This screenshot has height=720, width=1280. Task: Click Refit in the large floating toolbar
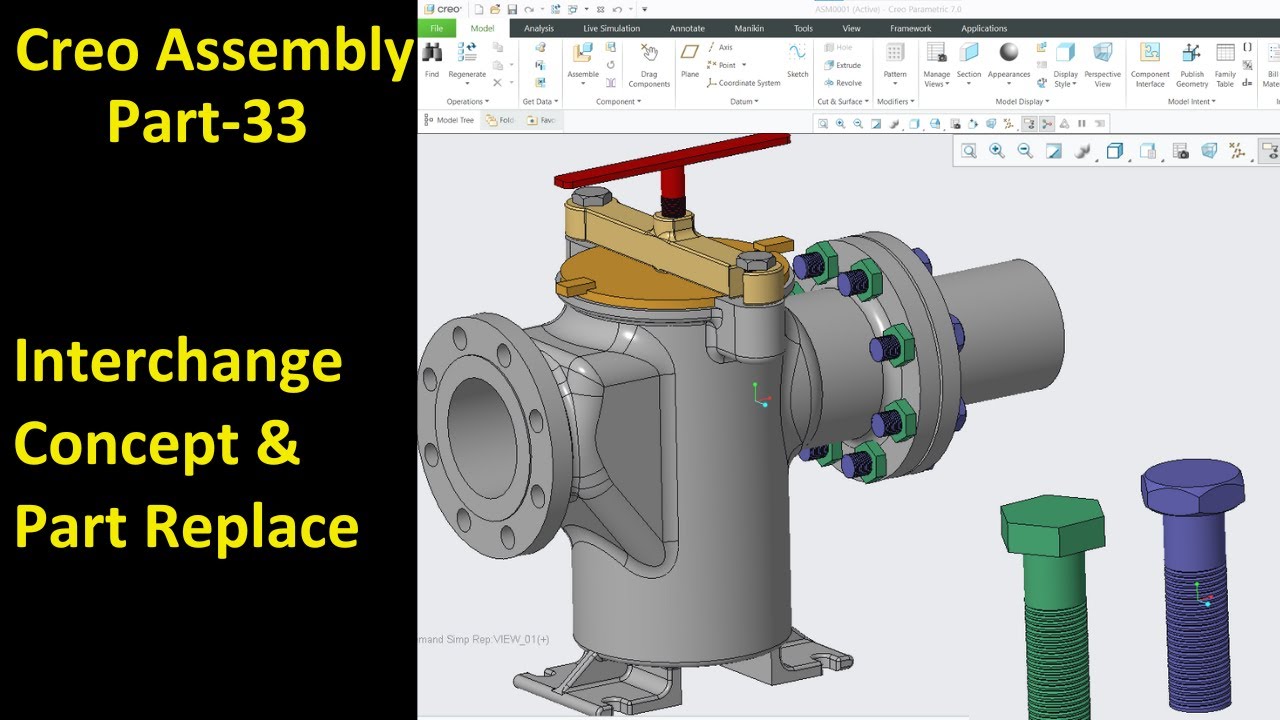click(968, 151)
